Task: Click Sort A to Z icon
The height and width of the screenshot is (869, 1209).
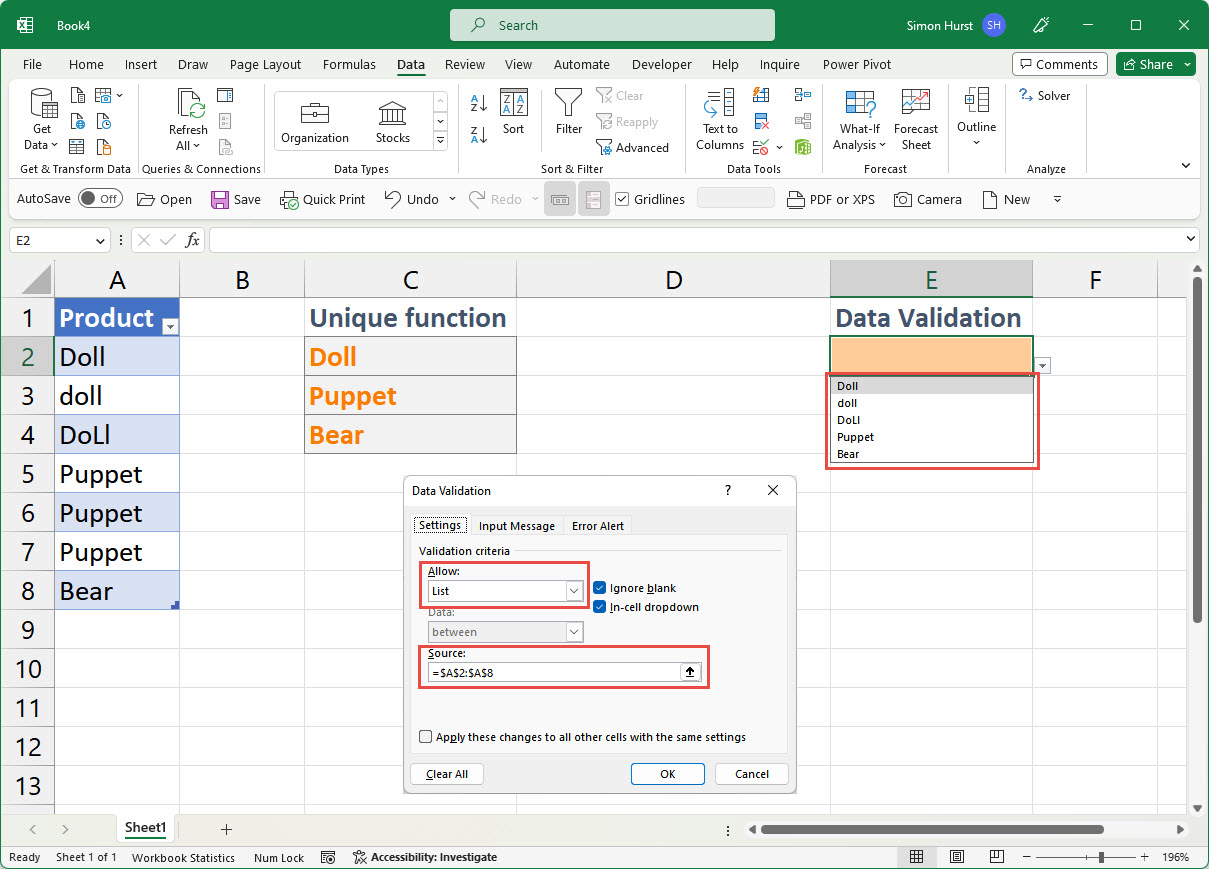Action: (478, 102)
